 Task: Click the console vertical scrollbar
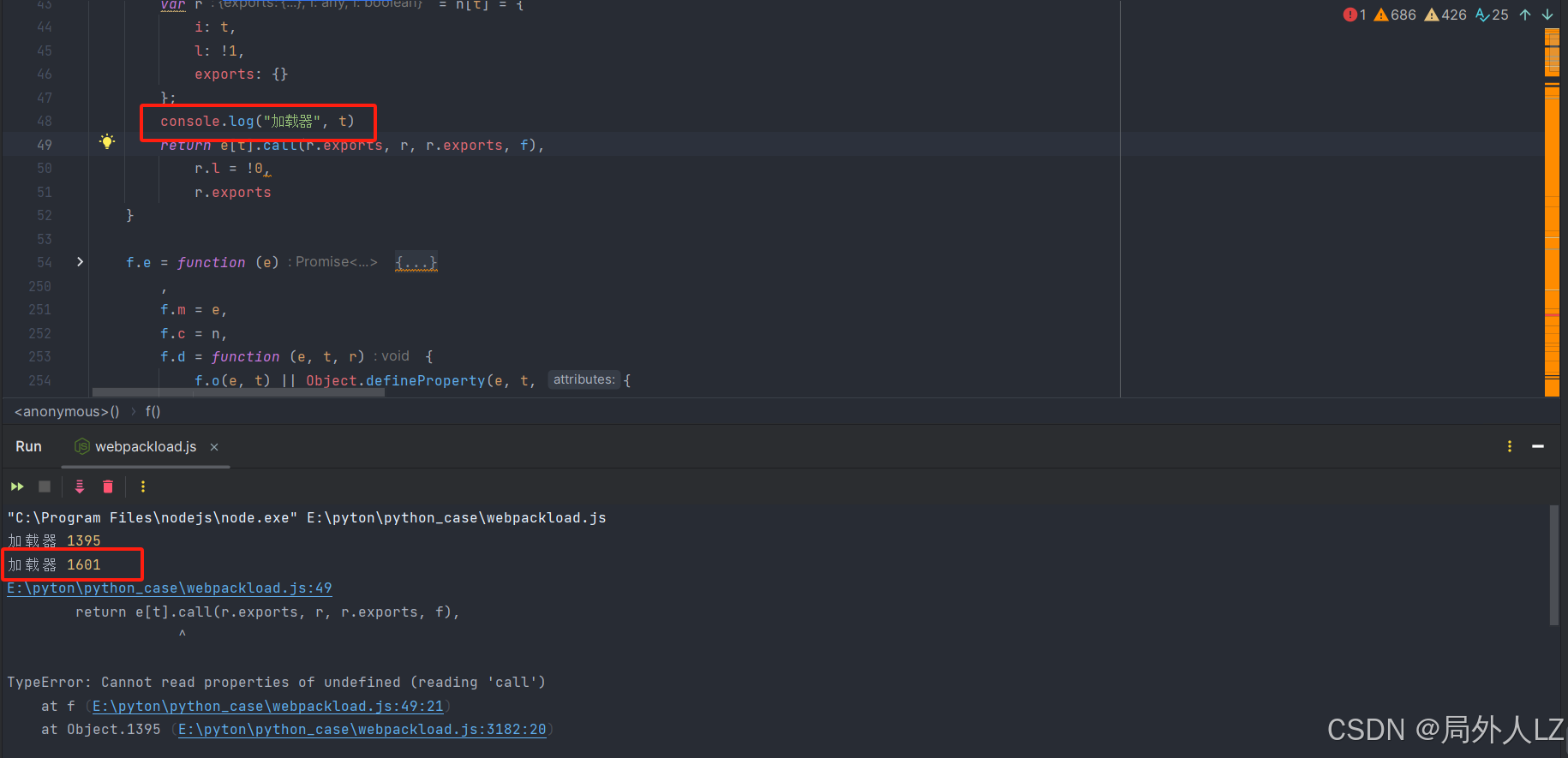pyautogui.click(x=1553, y=565)
